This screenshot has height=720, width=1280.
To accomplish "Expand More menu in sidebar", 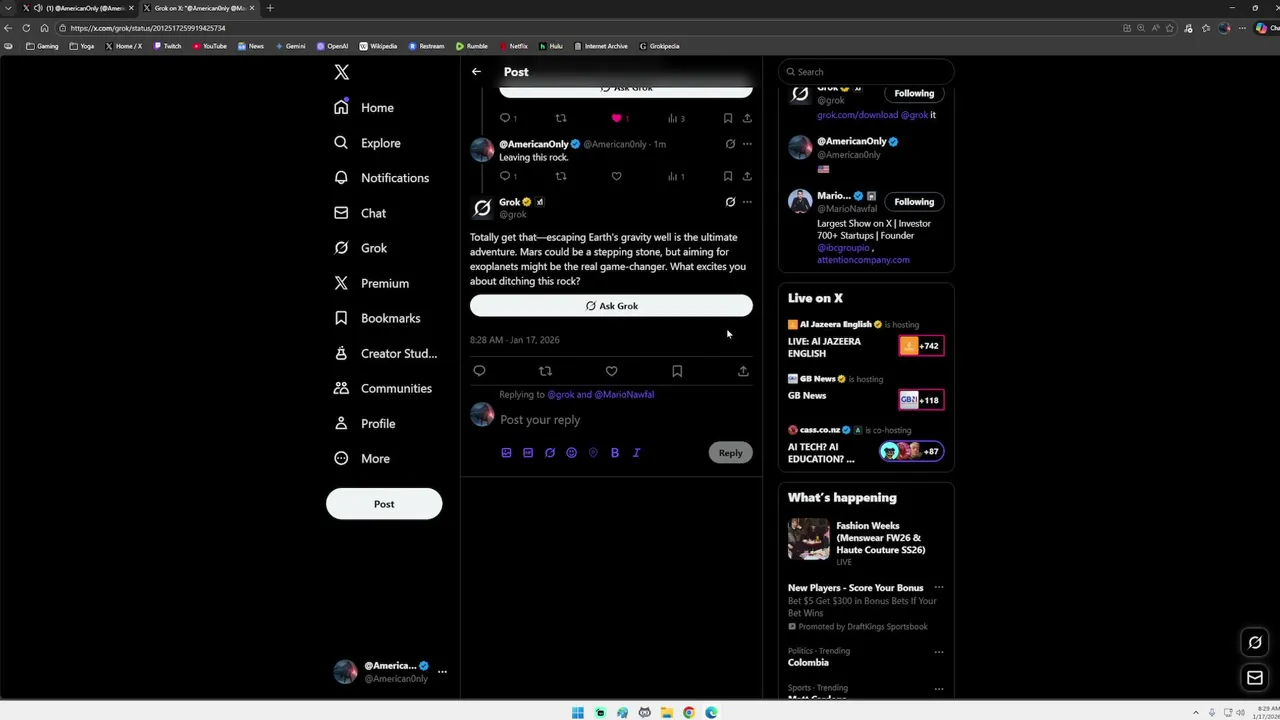I will click(x=364, y=459).
